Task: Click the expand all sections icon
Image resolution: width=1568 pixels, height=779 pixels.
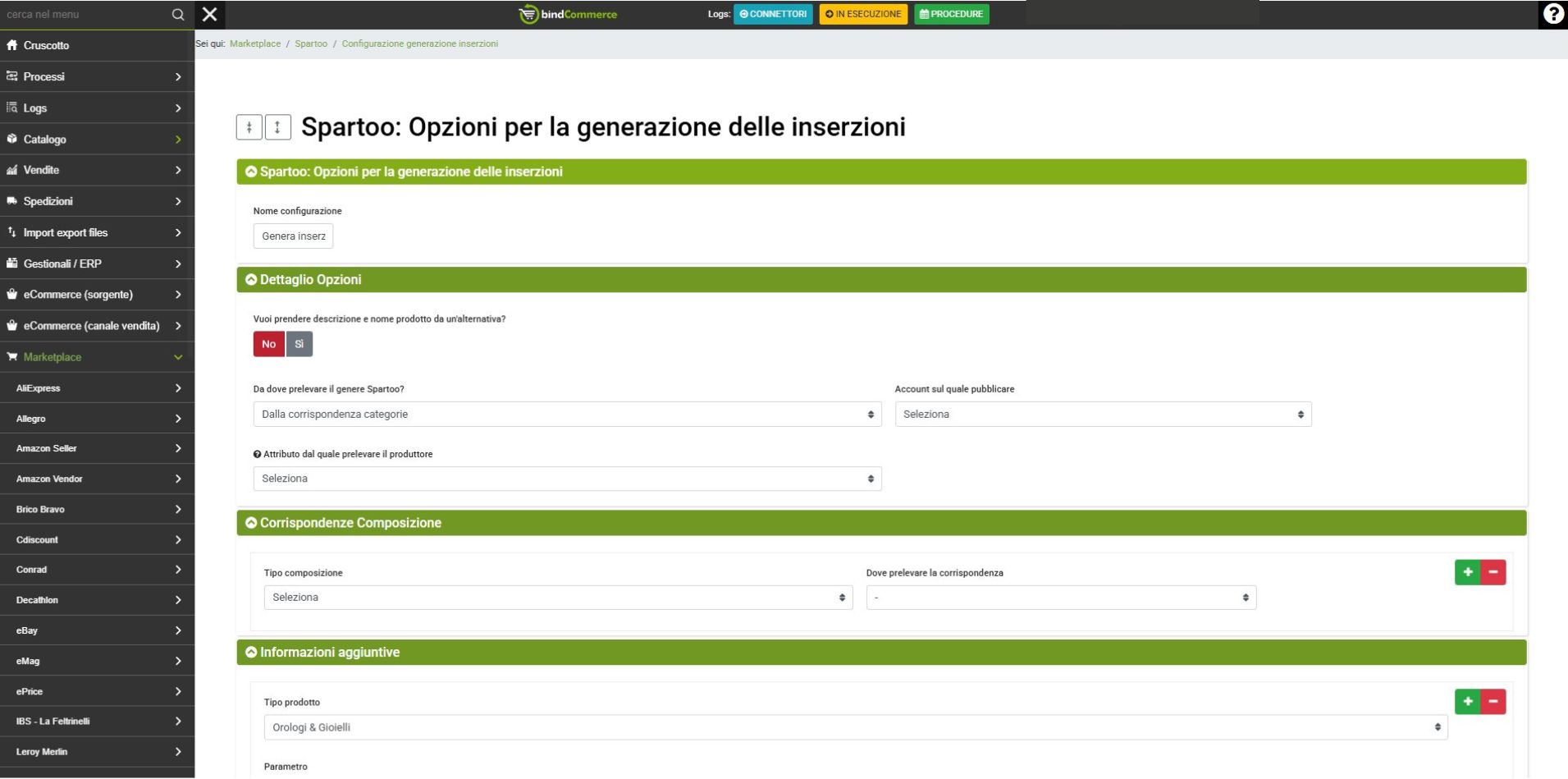Action: 277,127
